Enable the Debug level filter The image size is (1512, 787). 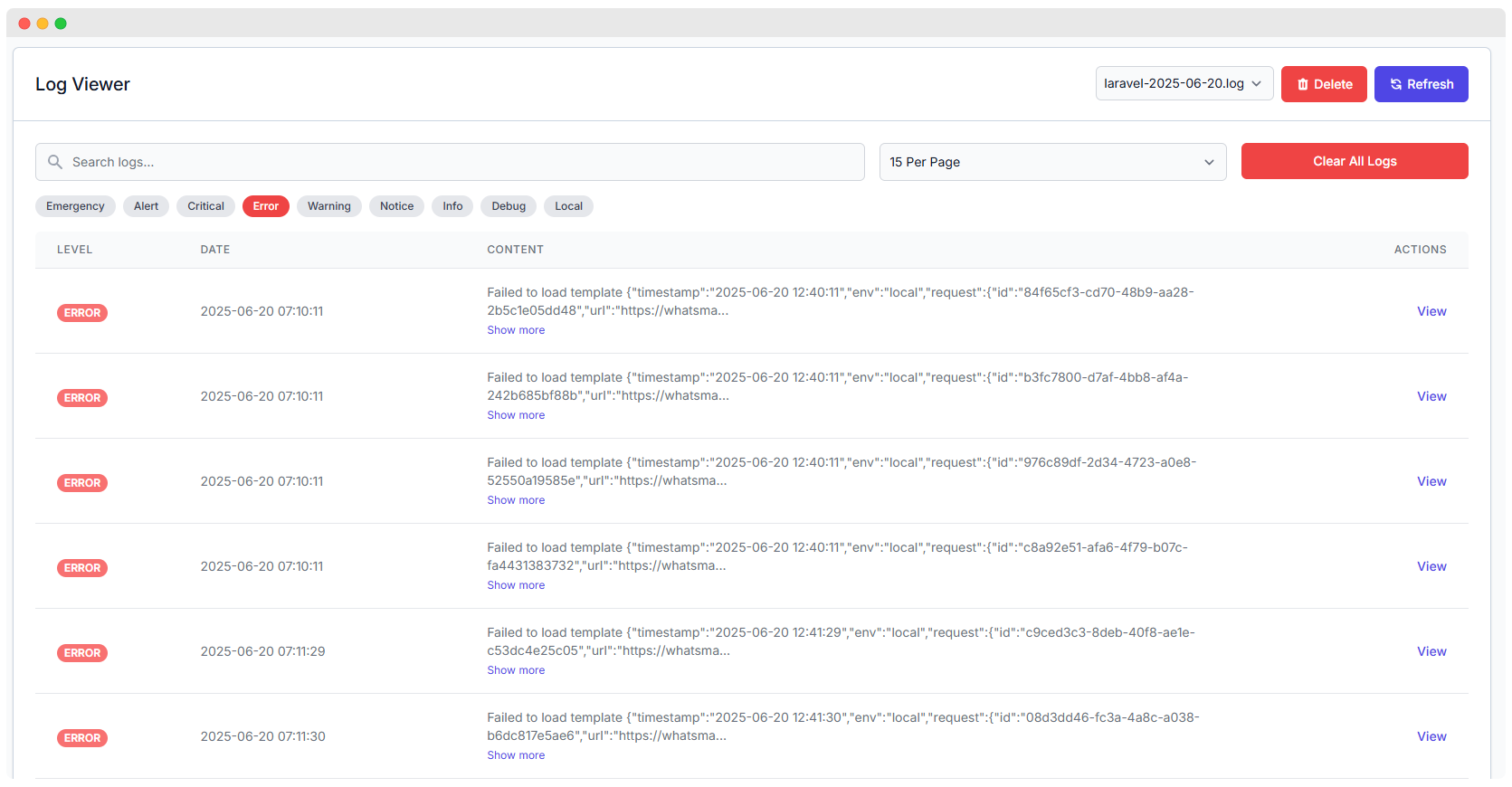(x=509, y=206)
